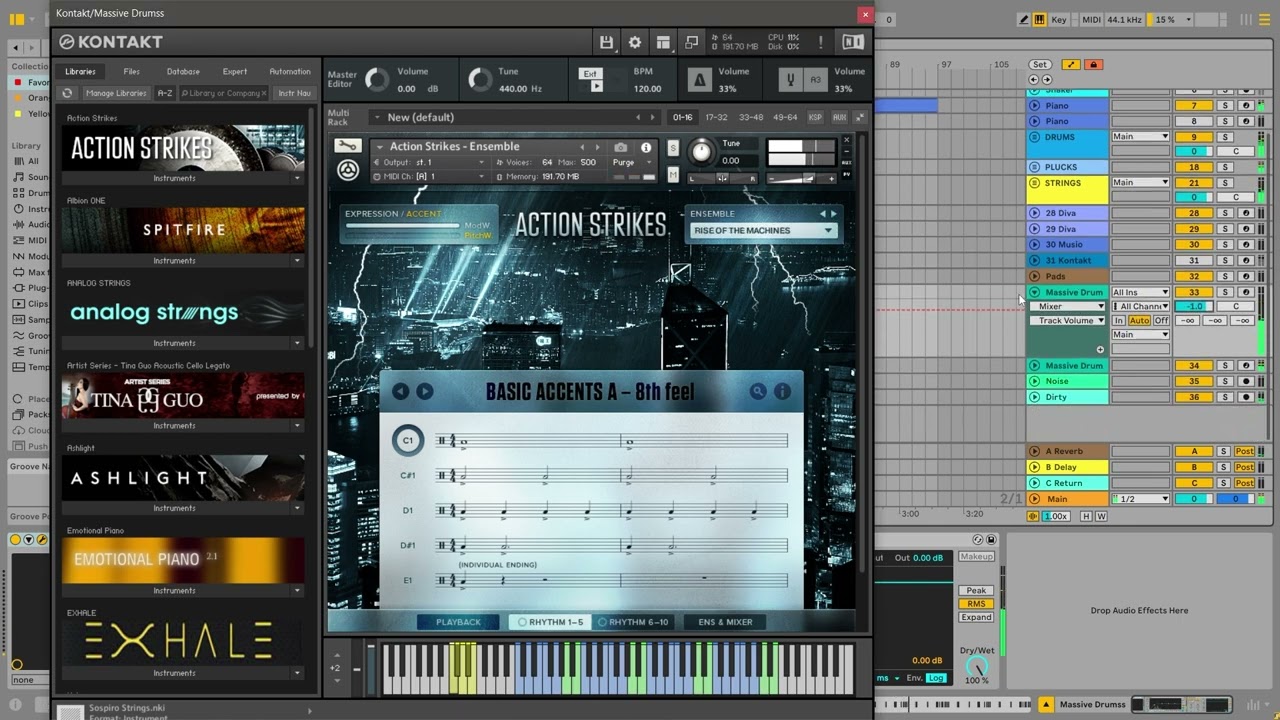Click the Manage Libraries button
This screenshot has height=720, width=1280.
tap(116, 93)
